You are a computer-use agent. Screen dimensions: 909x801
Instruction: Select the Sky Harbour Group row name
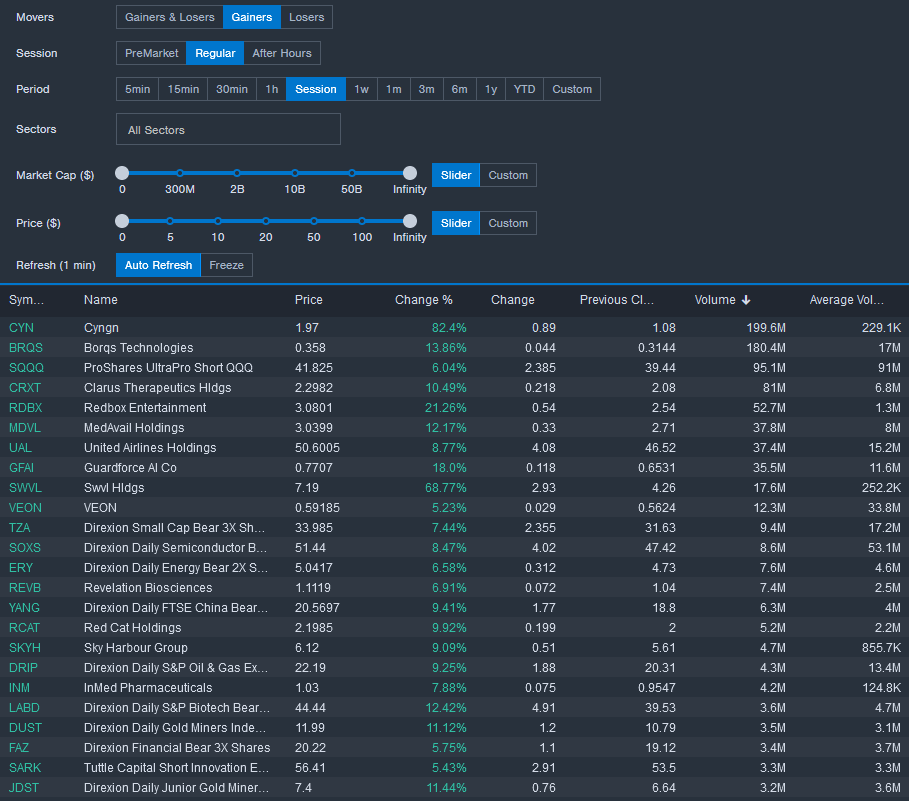(136, 647)
